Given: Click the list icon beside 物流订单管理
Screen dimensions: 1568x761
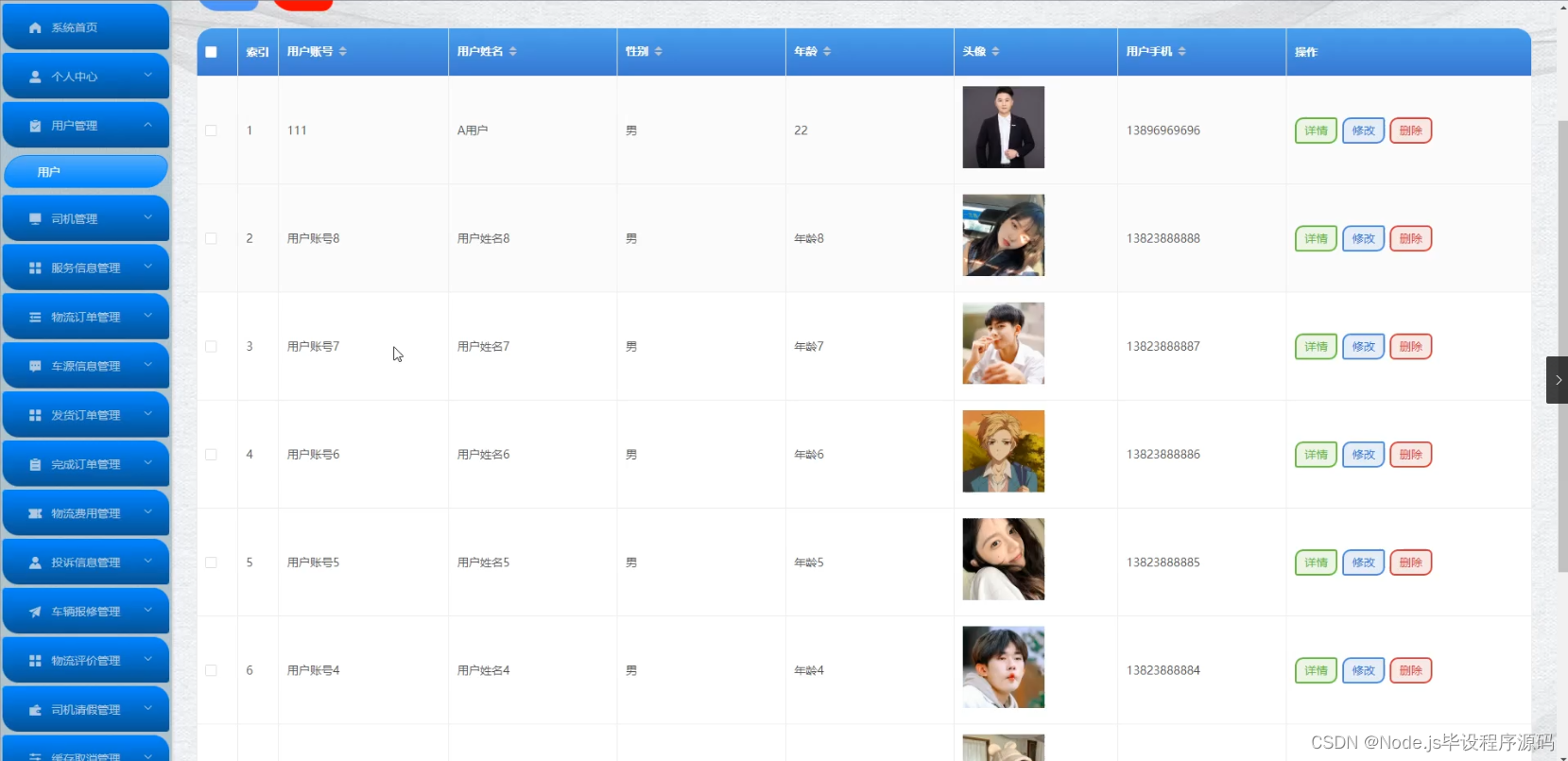Looking at the screenshot, I should pyautogui.click(x=35, y=317).
